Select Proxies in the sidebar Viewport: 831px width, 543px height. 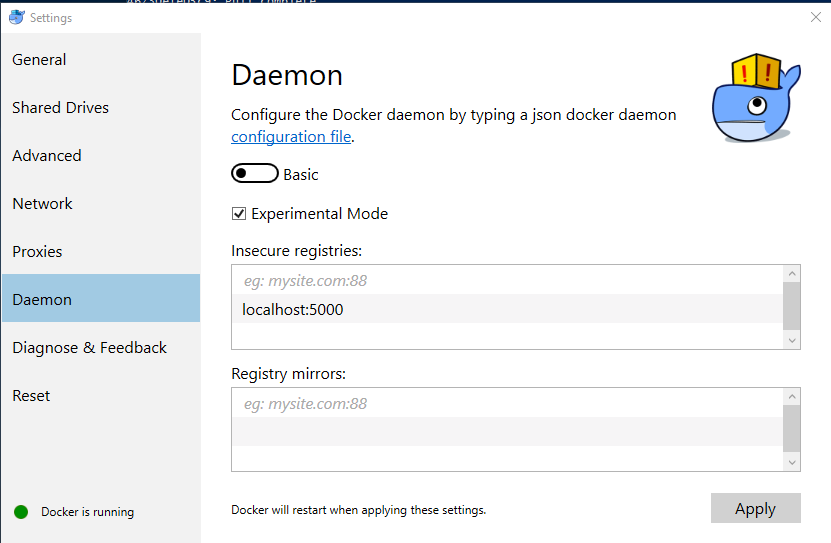38,252
